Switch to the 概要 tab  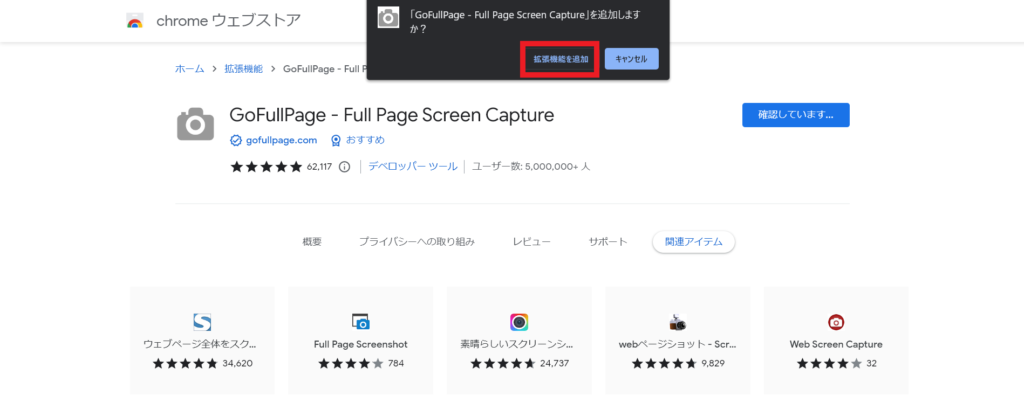(312, 242)
